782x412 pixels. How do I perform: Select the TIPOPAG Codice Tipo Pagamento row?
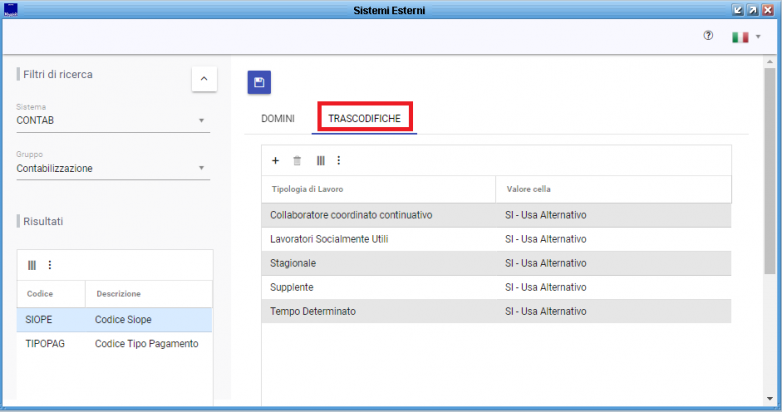(x=114, y=344)
